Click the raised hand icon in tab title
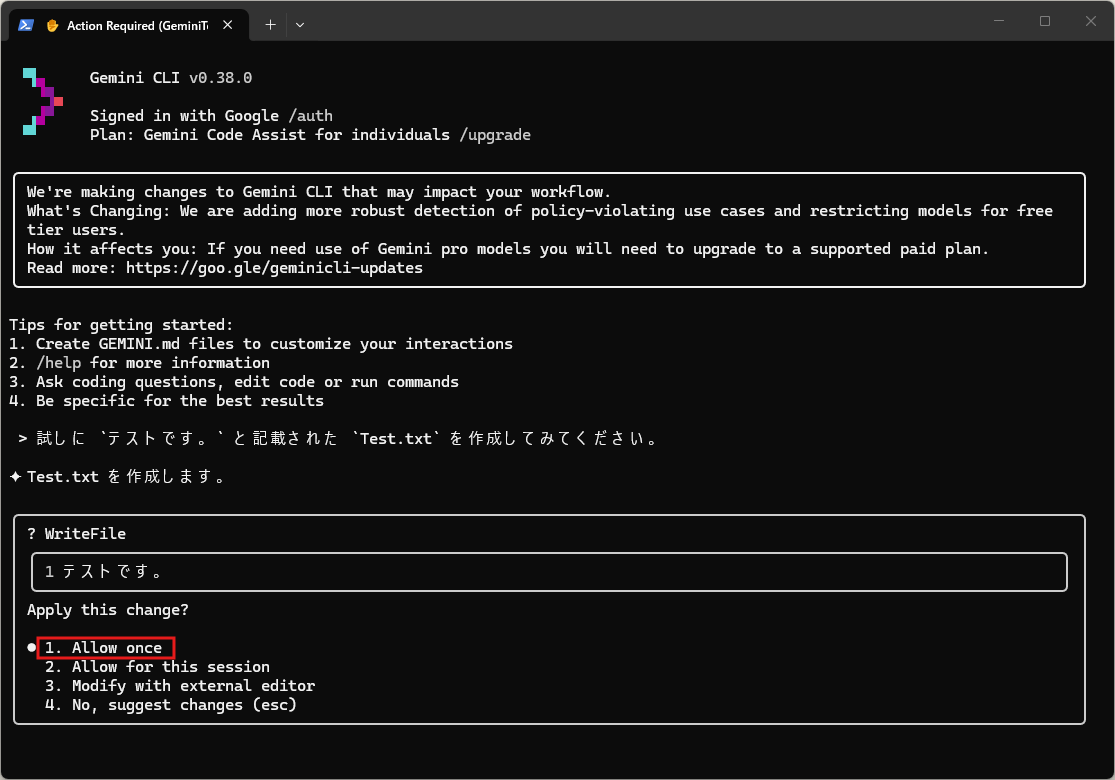 click(x=52, y=25)
